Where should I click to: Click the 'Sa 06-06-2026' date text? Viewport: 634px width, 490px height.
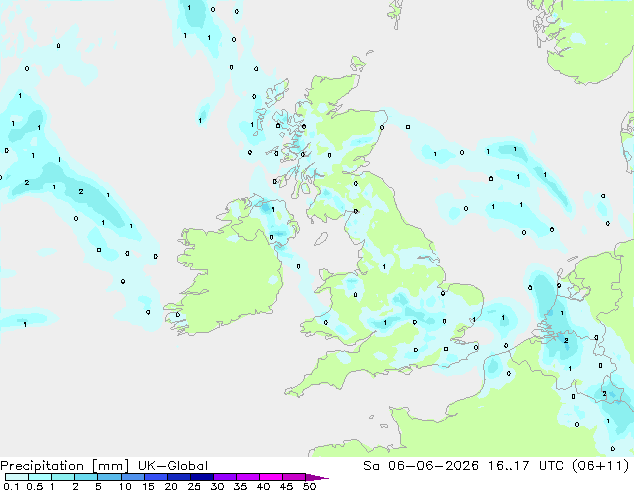click(x=421, y=466)
